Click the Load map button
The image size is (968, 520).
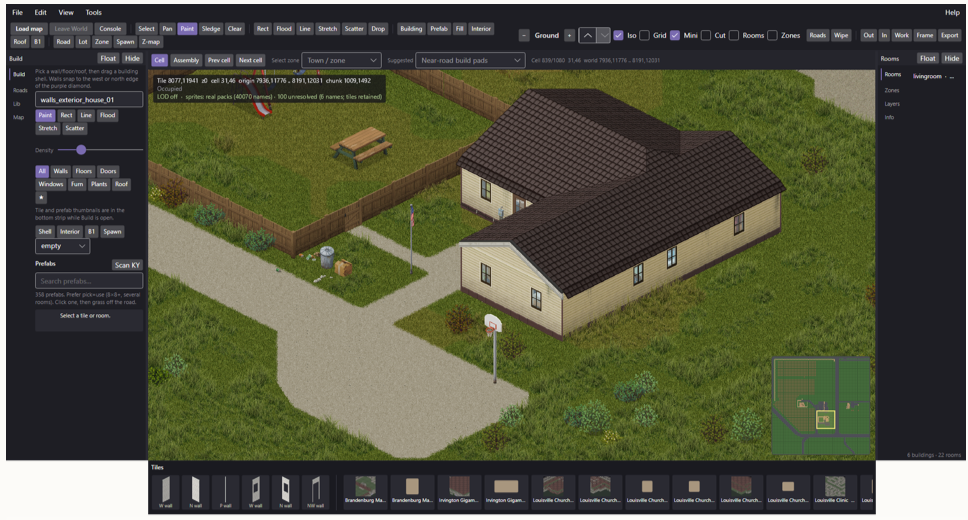pyautogui.click(x=29, y=28)
